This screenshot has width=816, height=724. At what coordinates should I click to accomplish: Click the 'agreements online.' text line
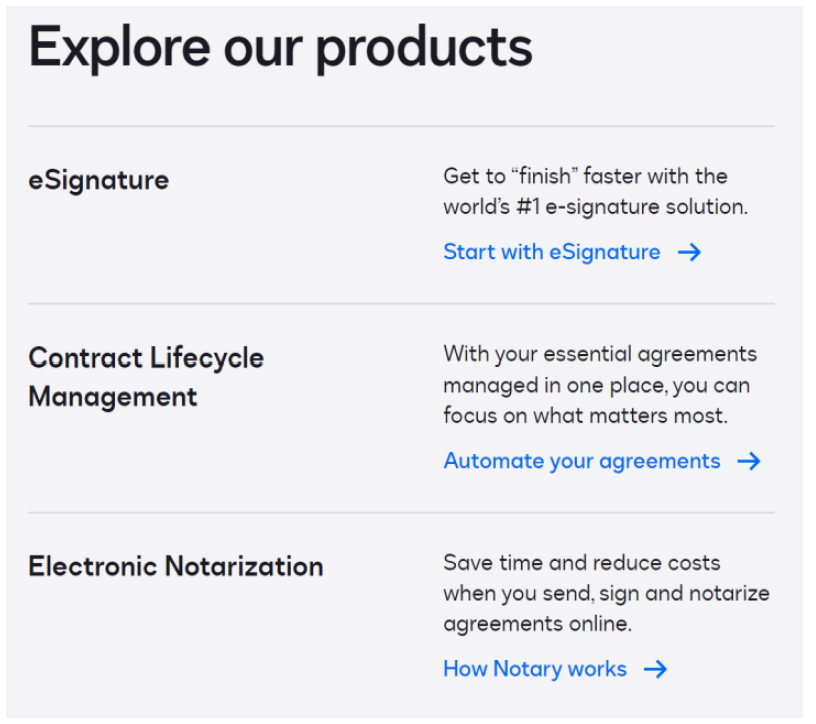pos(537,623)
